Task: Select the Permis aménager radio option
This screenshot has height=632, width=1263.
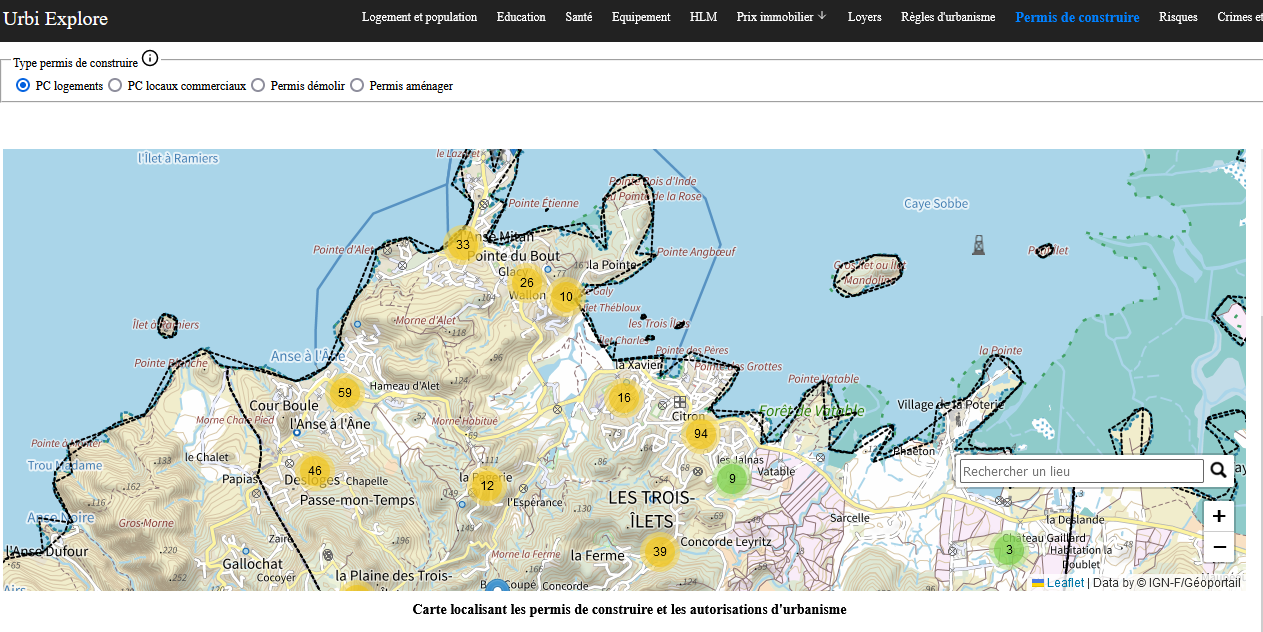Action: 357,86
